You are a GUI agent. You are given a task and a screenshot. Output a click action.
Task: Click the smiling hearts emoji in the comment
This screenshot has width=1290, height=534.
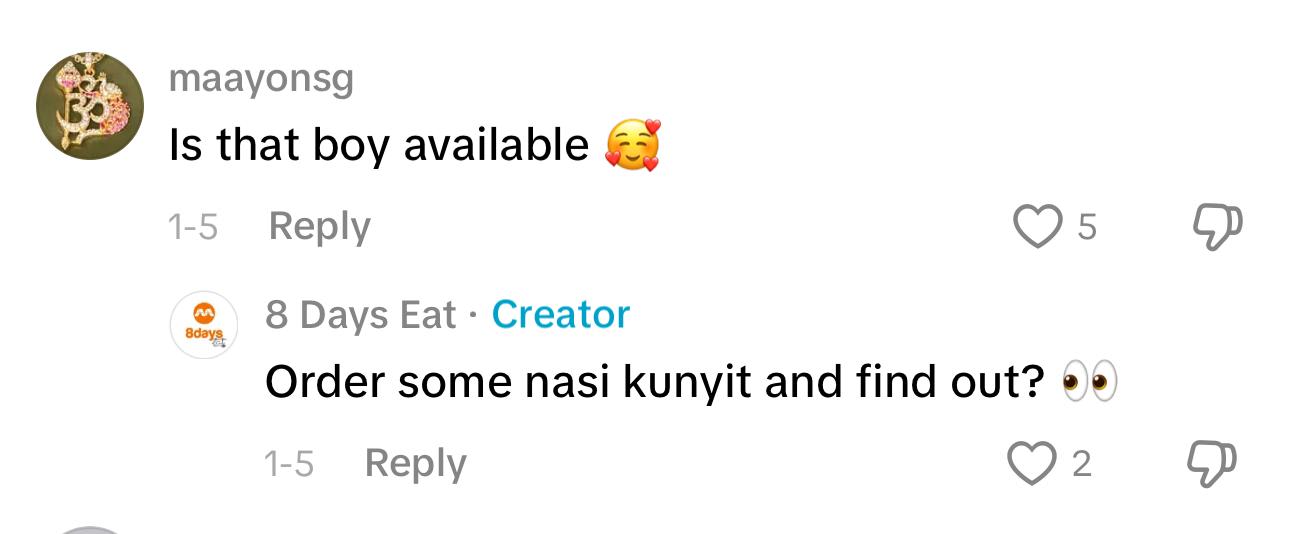click(632, 146)
